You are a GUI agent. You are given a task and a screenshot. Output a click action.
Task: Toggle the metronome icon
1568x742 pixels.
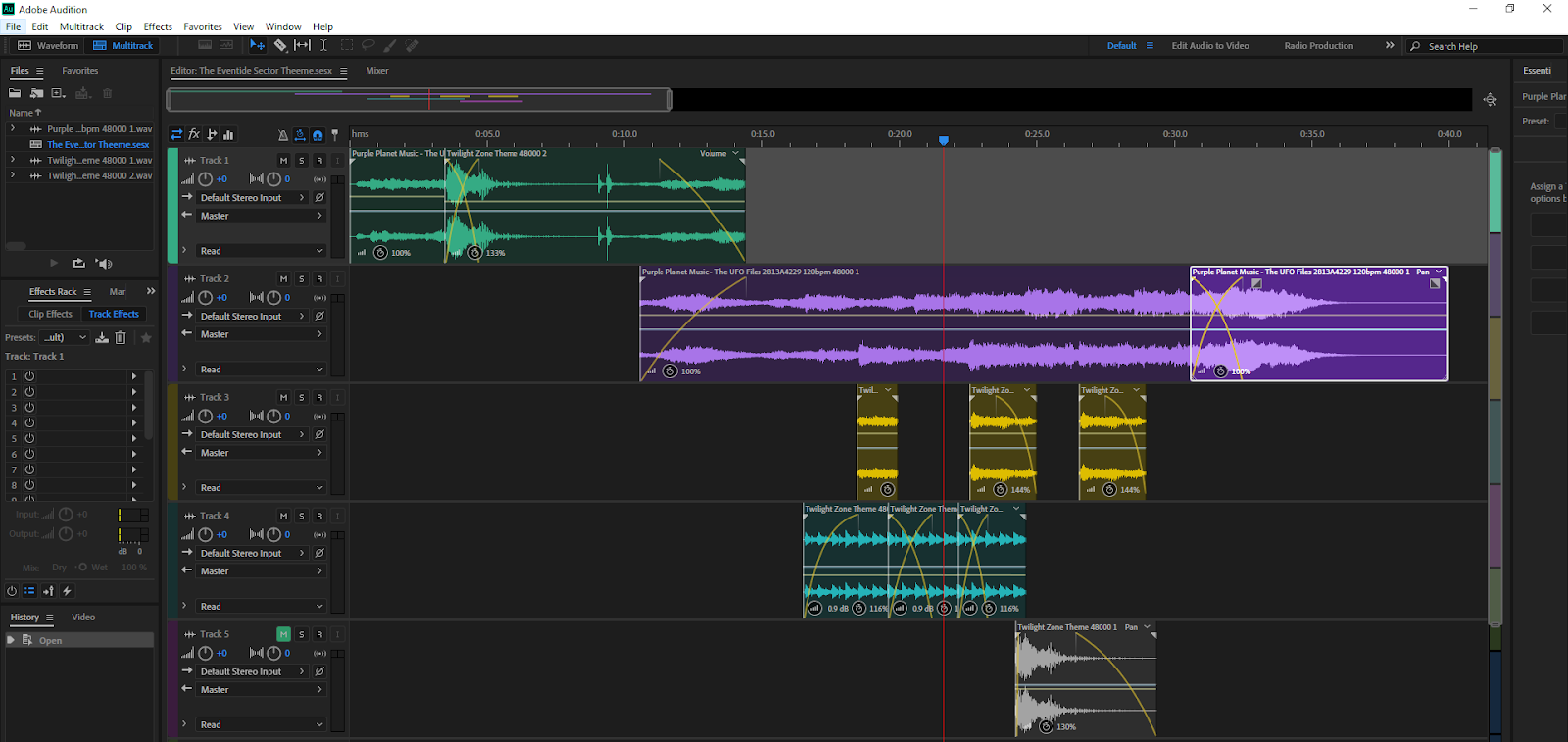click(x=283, y=135)
